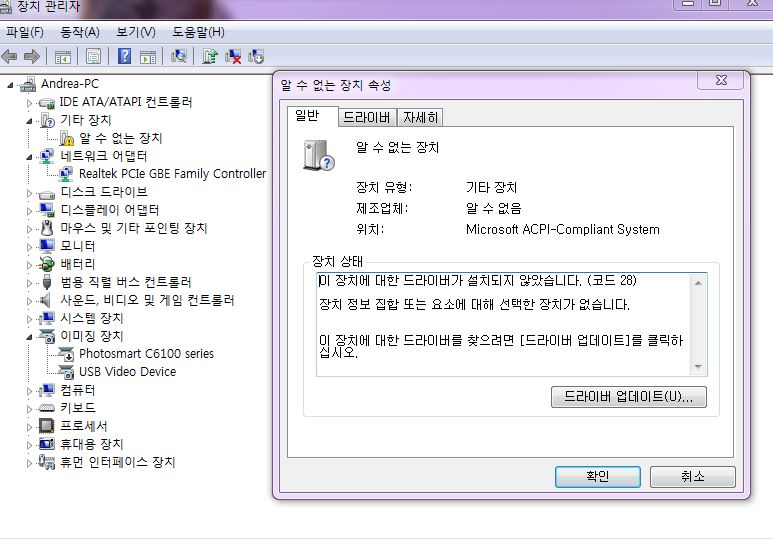
Task: Select the 모니터 tree label
Action: pyautogui.click(x=77, y=246)
